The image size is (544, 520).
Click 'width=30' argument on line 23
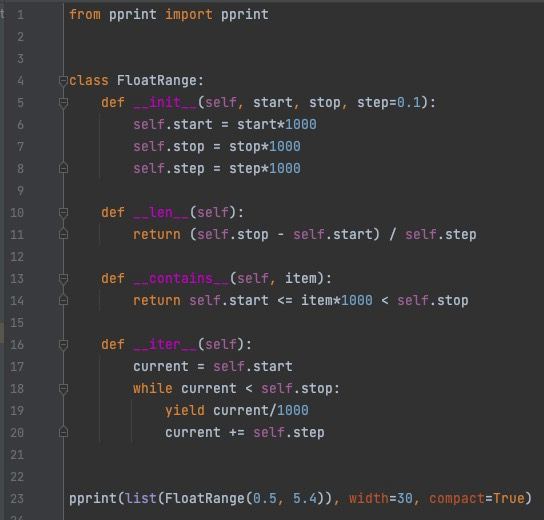click(381, 499)
